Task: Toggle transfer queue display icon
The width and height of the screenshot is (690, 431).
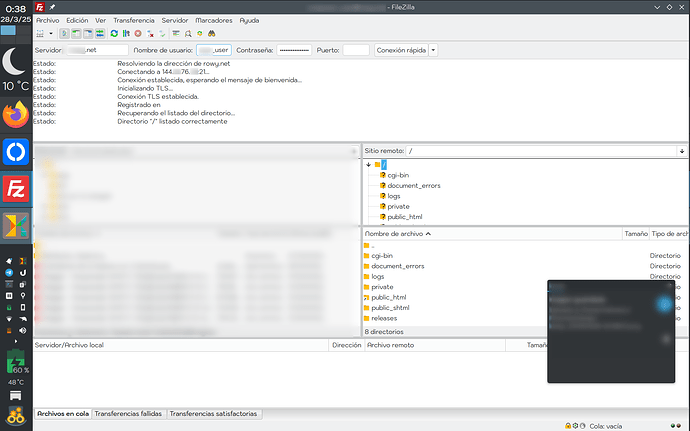Action: (99, 33)
